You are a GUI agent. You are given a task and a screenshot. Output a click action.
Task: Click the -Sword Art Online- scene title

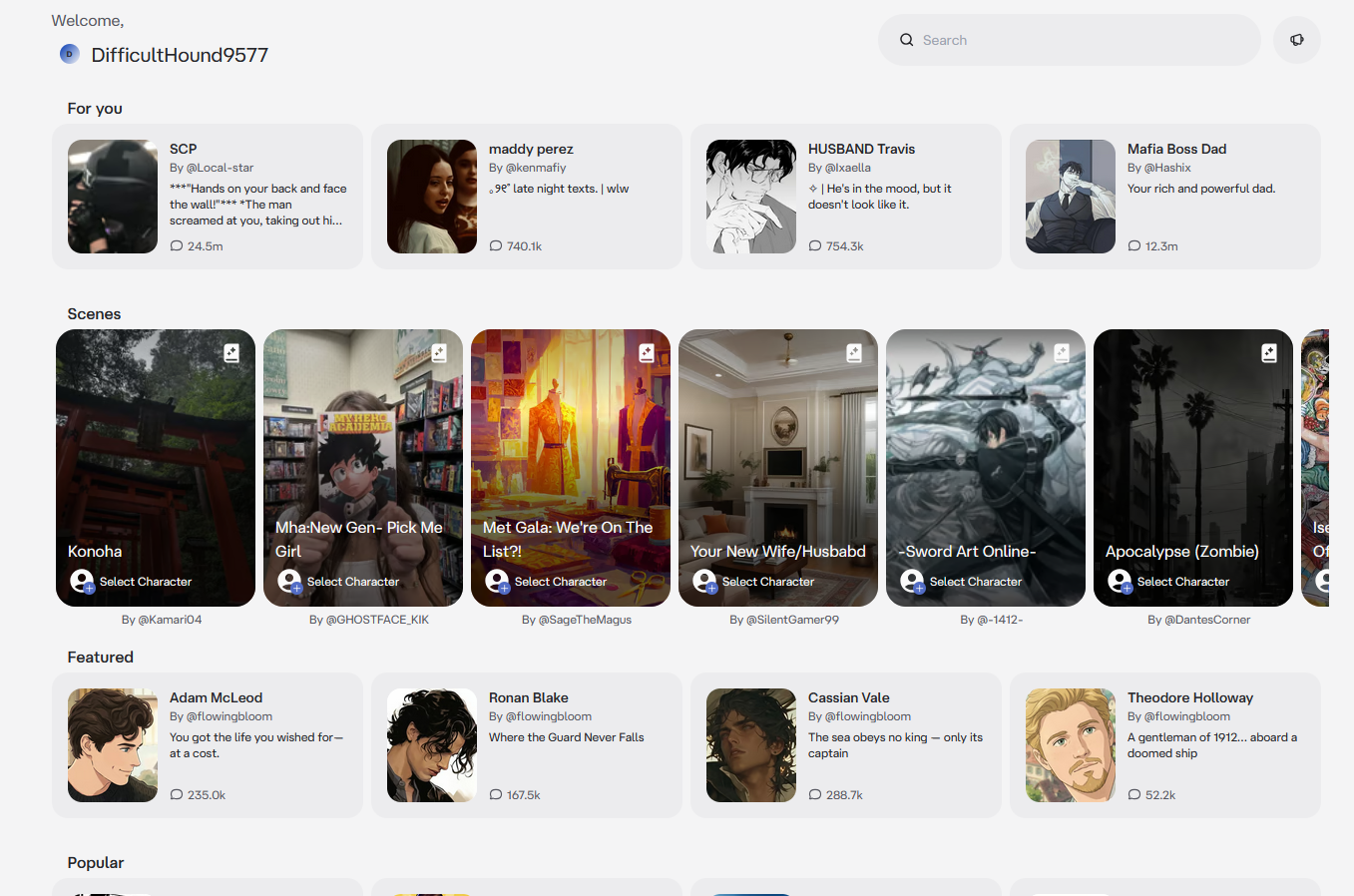click(x=967, y=552)
